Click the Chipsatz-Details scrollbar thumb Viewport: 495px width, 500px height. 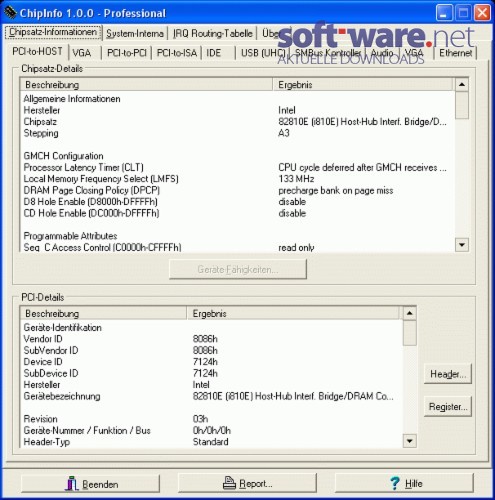tap(462, 105)
